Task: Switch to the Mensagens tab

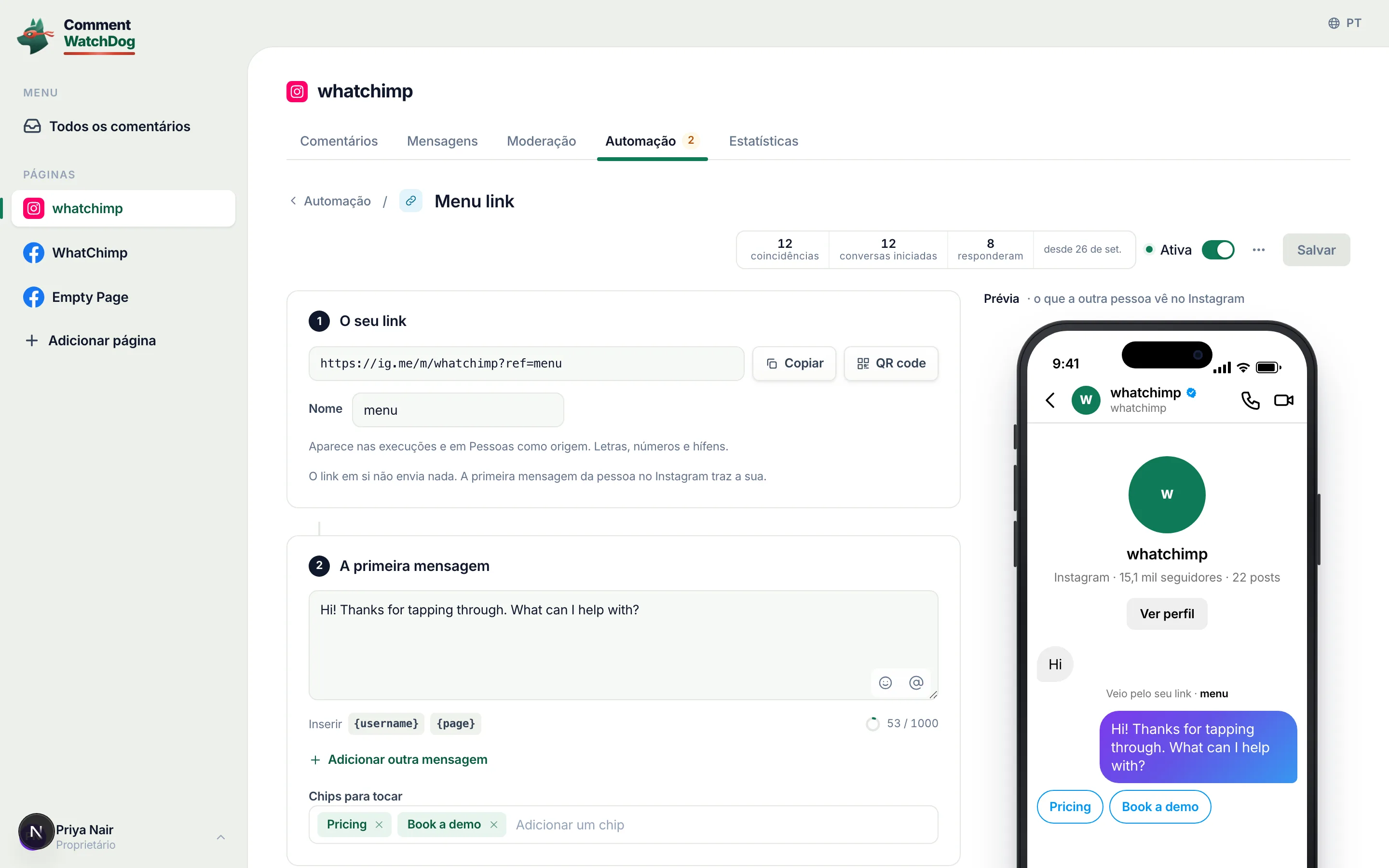Action: [x=442, y=141]
